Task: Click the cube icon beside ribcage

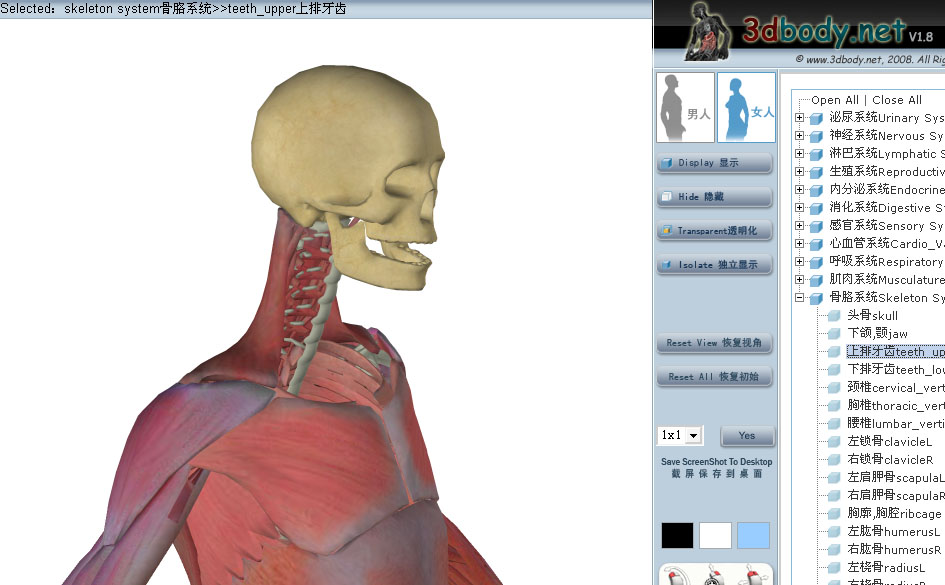Action: click(x=834, y=514)
